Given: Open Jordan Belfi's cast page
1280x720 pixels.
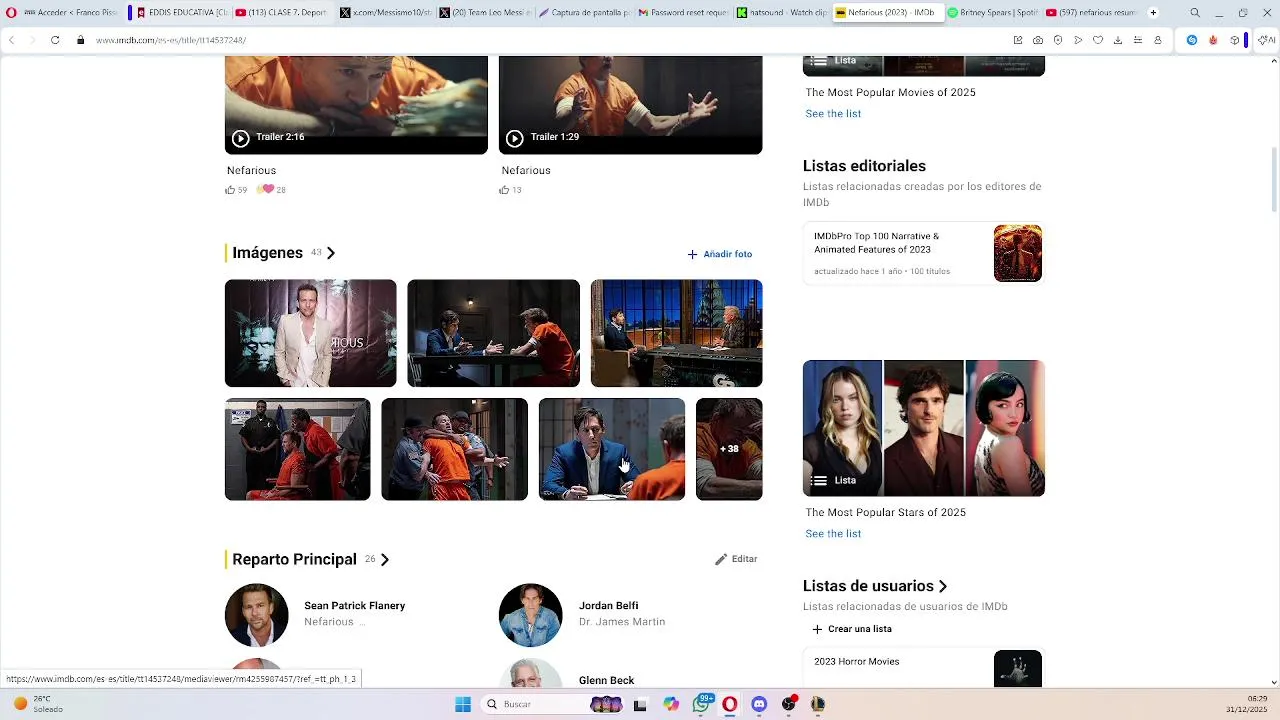Looking at the screenshot, I should tap(608, 606).
